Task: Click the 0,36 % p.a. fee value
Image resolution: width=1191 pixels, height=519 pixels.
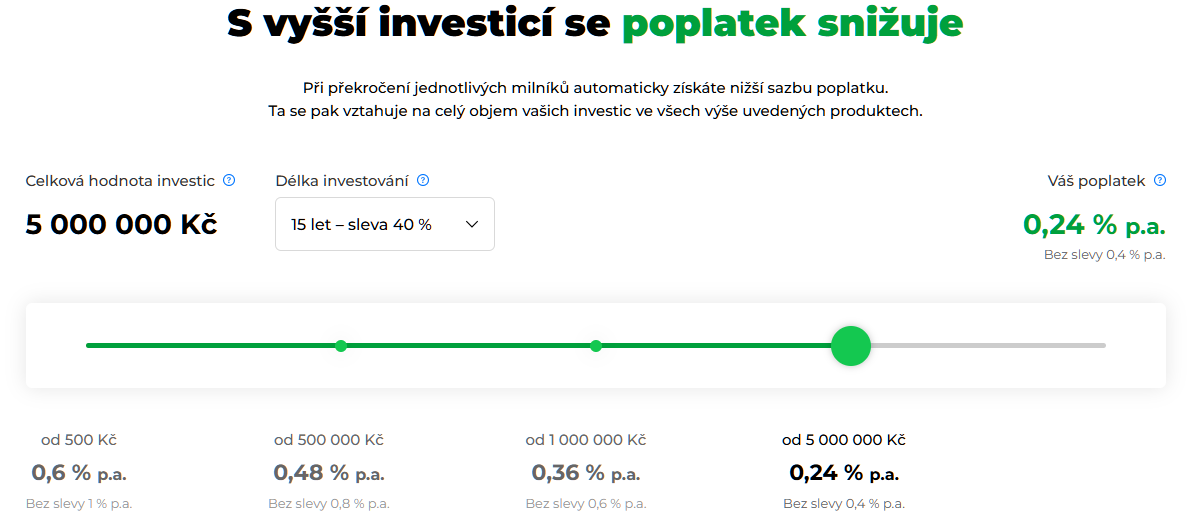Action: [x=585, y=473]
